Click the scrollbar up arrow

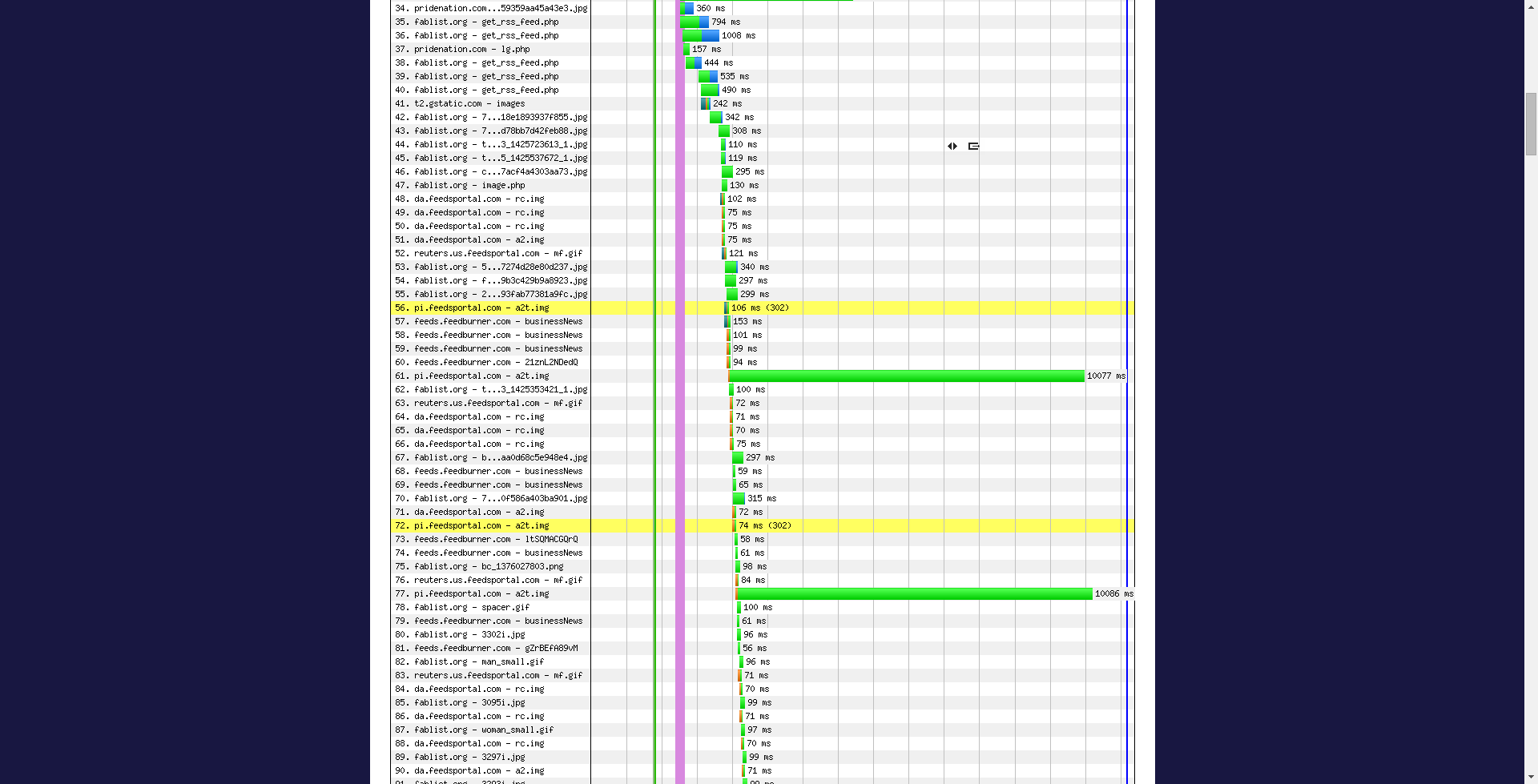pyautogui.click(x=1531, y=5)
